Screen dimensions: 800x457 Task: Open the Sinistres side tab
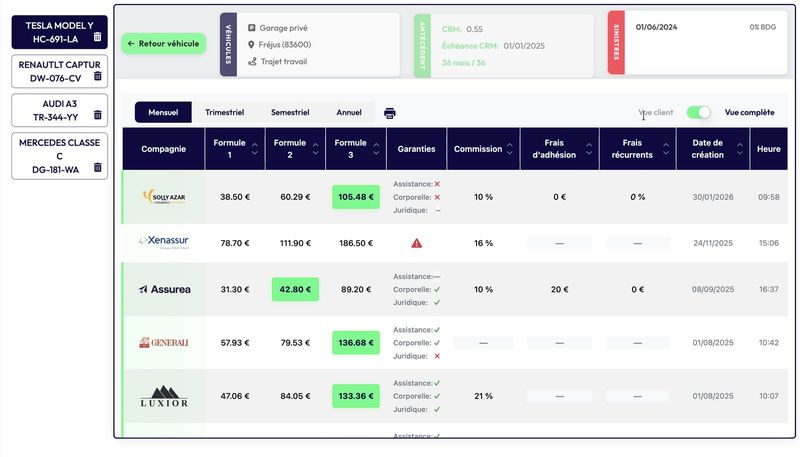pos(616,42)
